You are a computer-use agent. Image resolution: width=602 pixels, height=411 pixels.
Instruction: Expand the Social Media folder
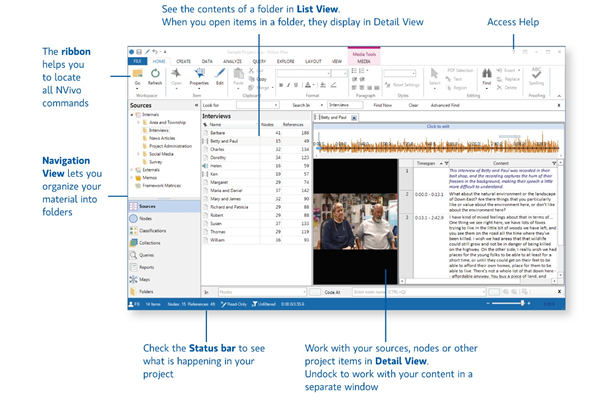(x=139, y=154)
